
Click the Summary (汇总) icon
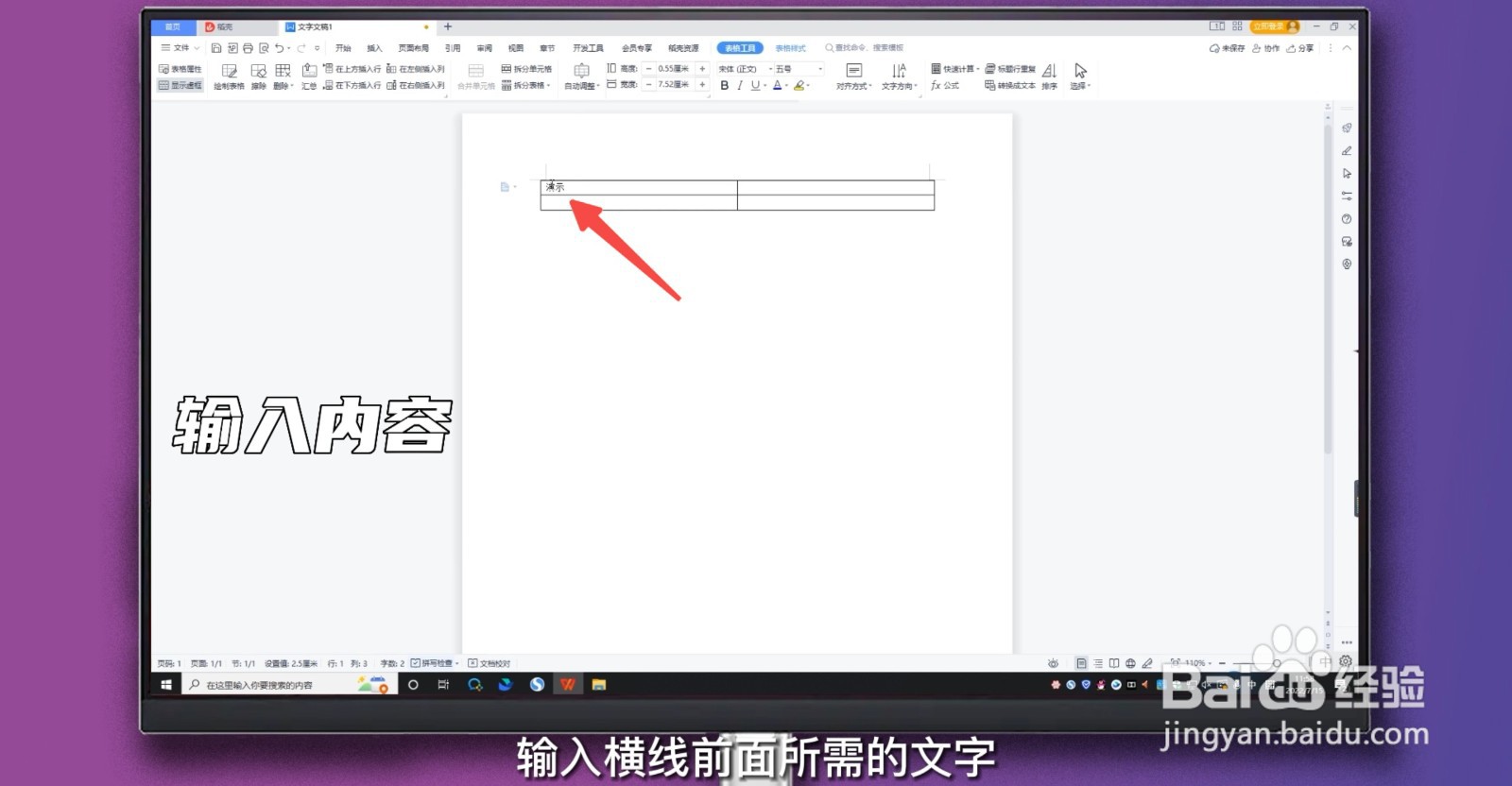[x=309, y=77]
